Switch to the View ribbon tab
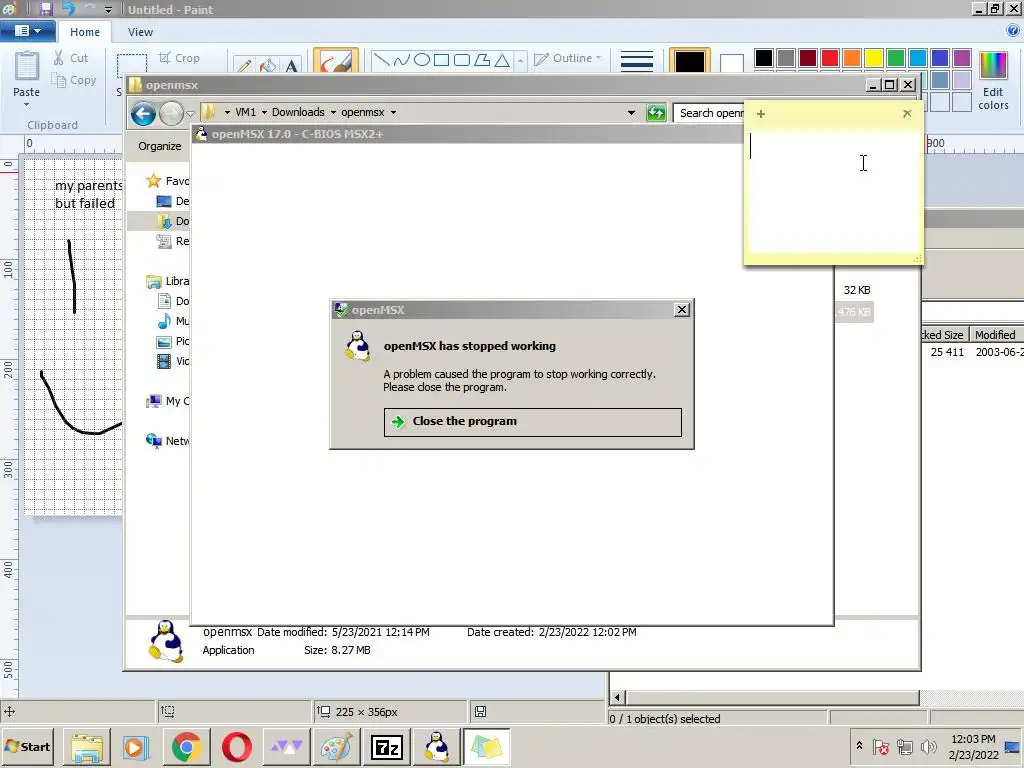 [140, 32]
